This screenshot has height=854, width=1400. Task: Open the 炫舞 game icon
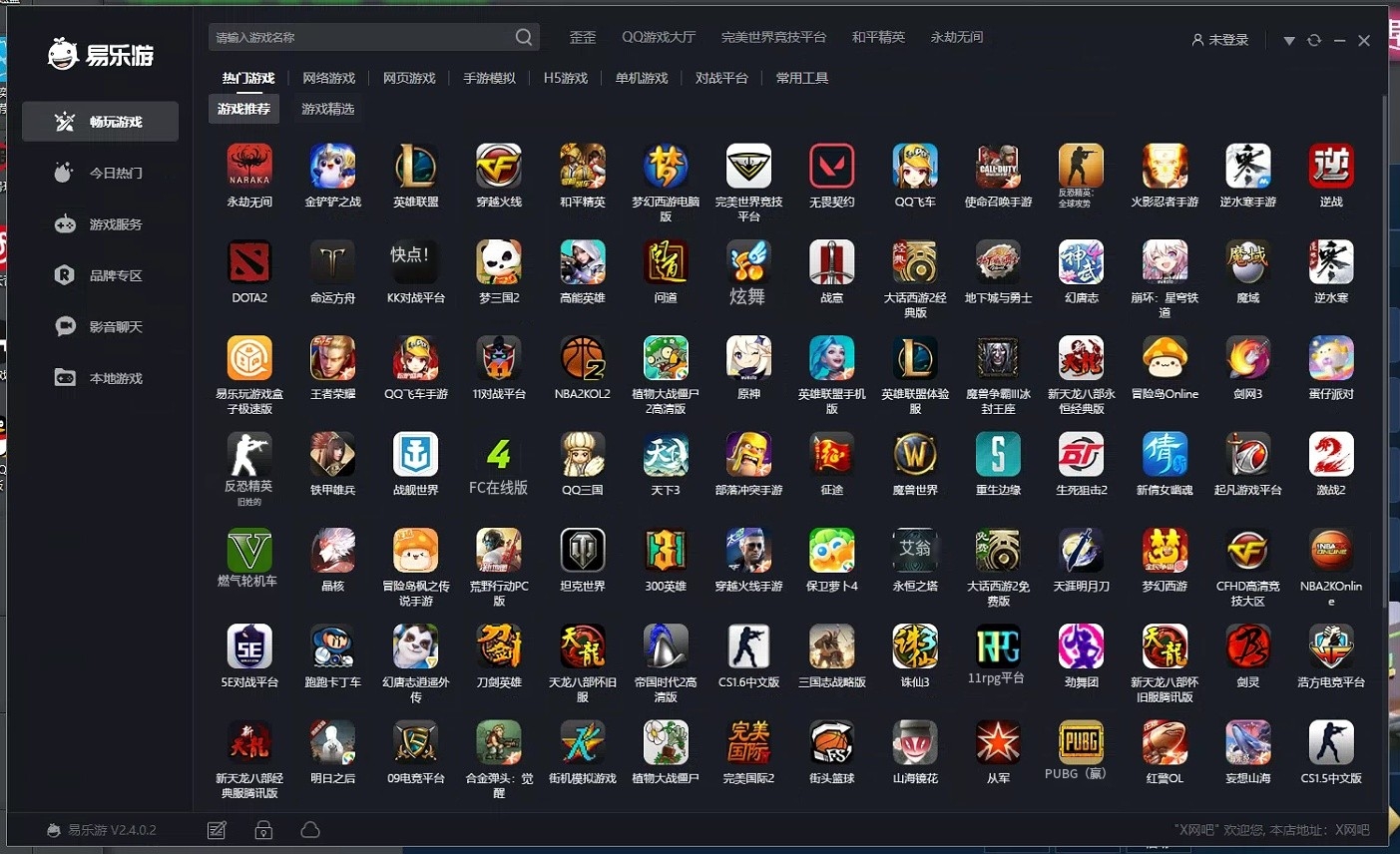coord(748,262)
